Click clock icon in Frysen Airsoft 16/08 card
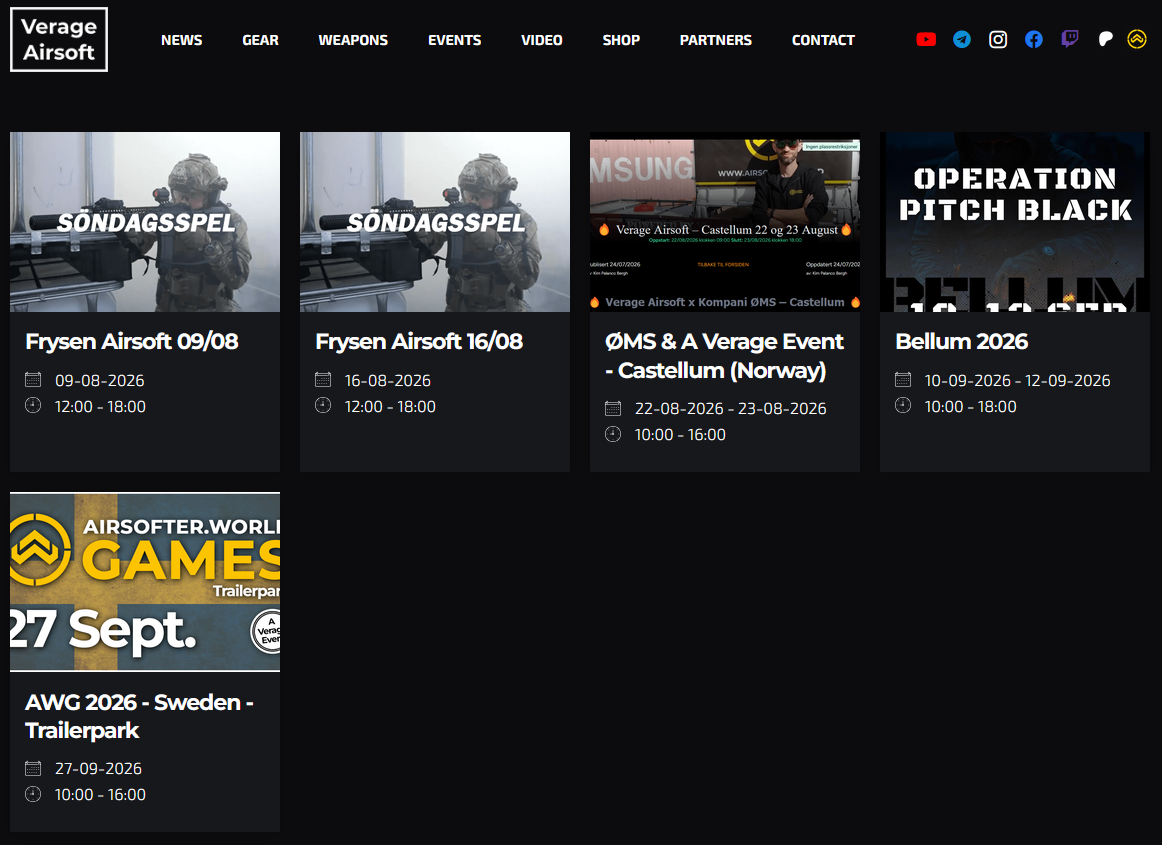The image size is (1162, 845). (x=323, y=405)
